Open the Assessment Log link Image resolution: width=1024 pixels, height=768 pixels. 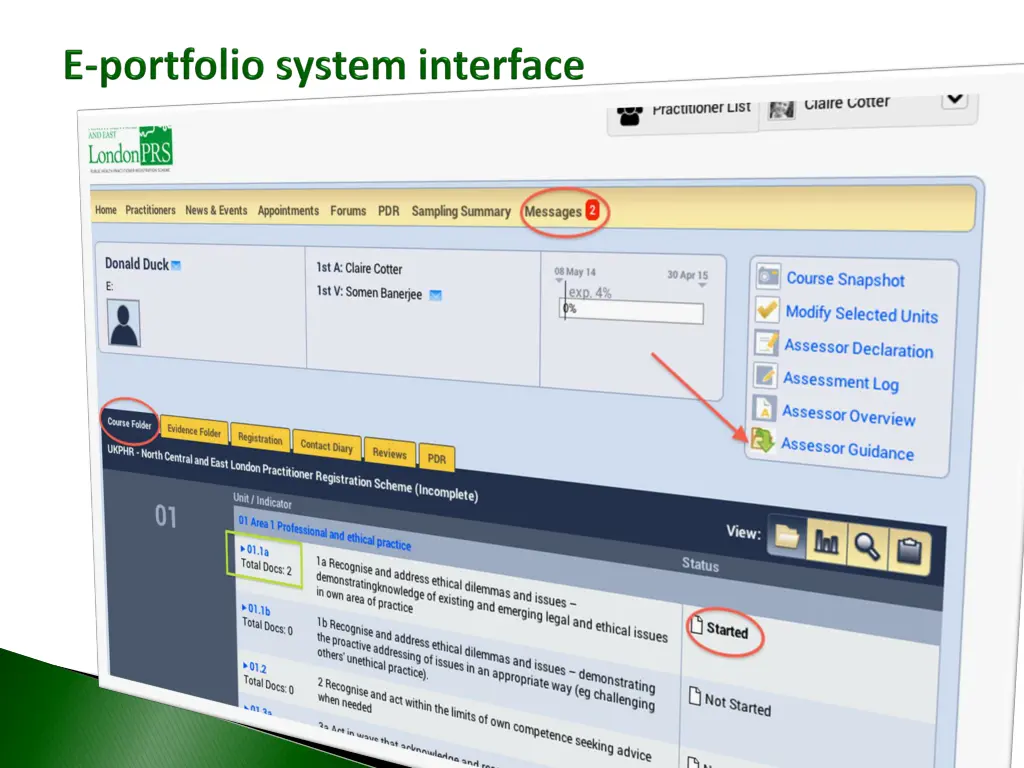point(840,381)
